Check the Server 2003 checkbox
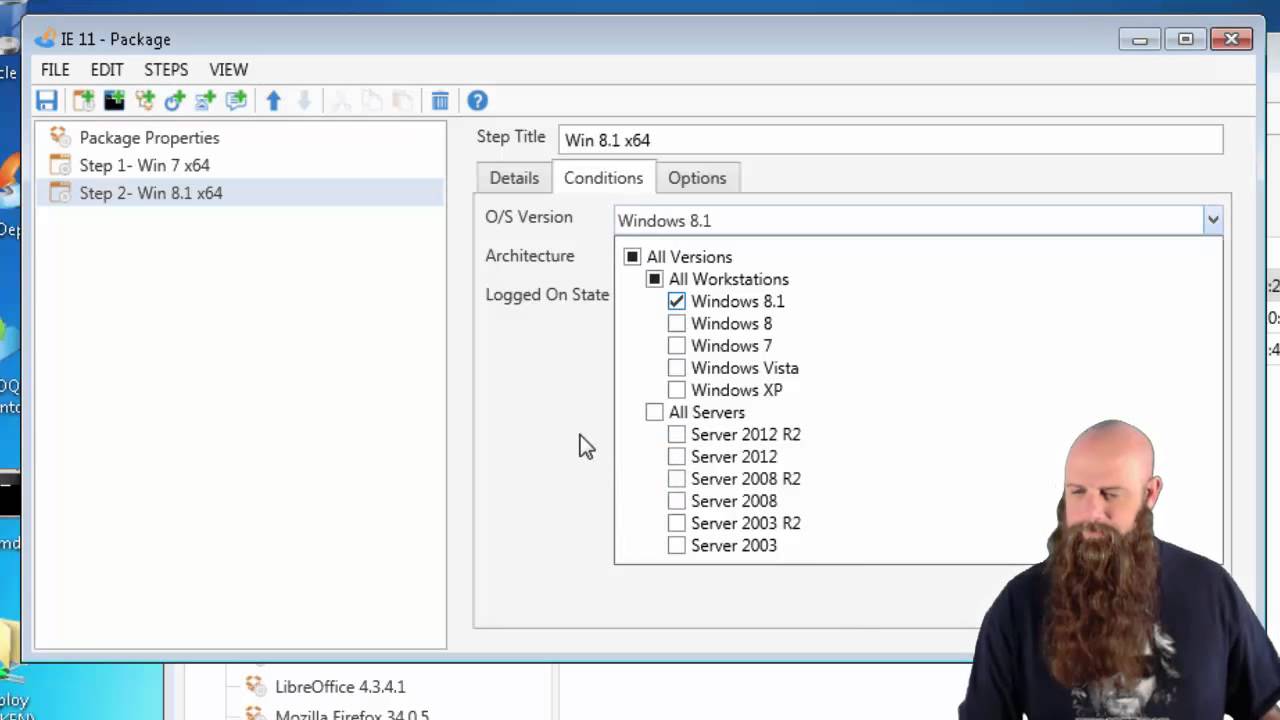This screenshot has width=1280, height=720. [676, 545]
